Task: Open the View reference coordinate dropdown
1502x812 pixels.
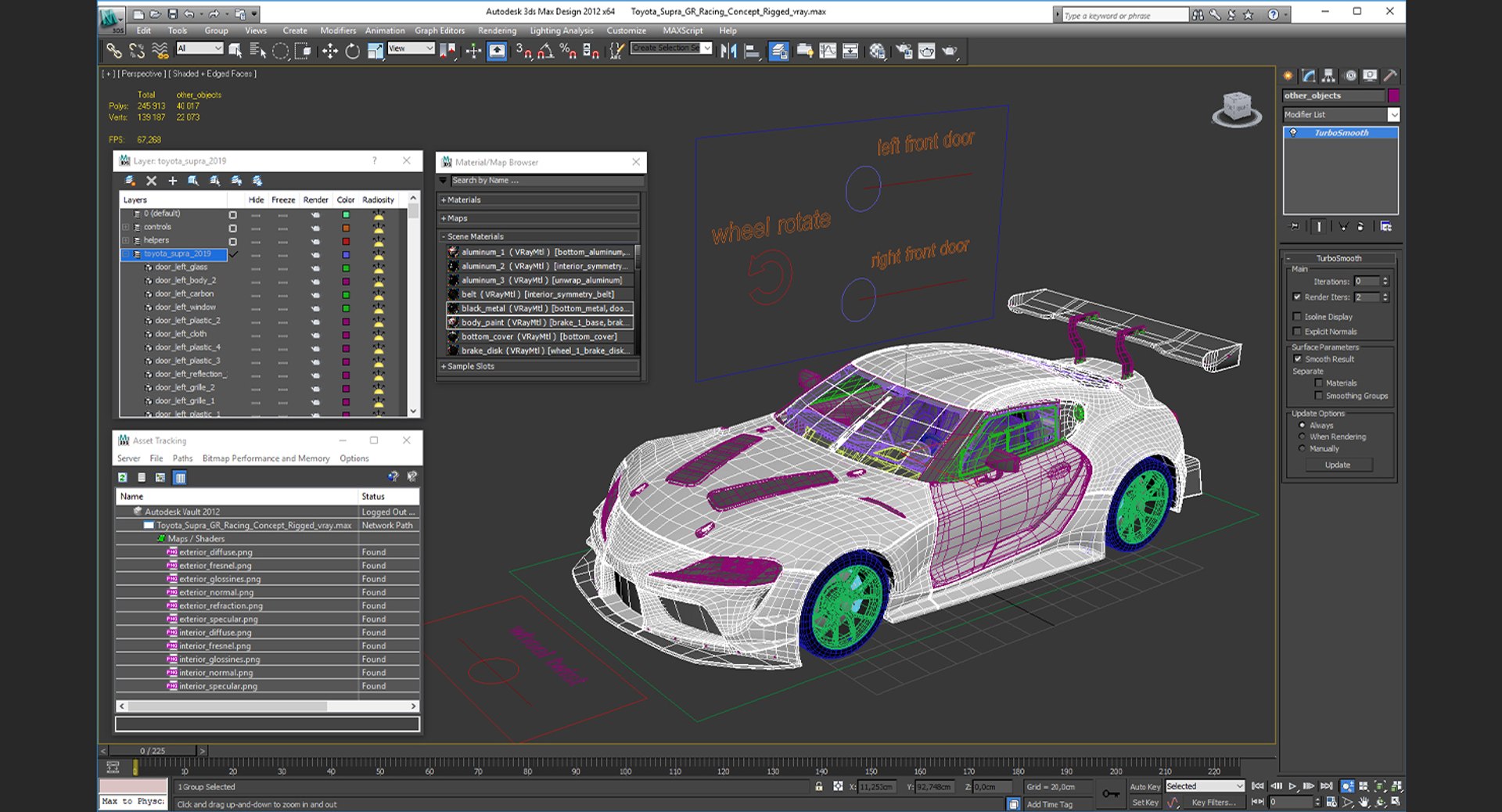Action: coord(411,49)
